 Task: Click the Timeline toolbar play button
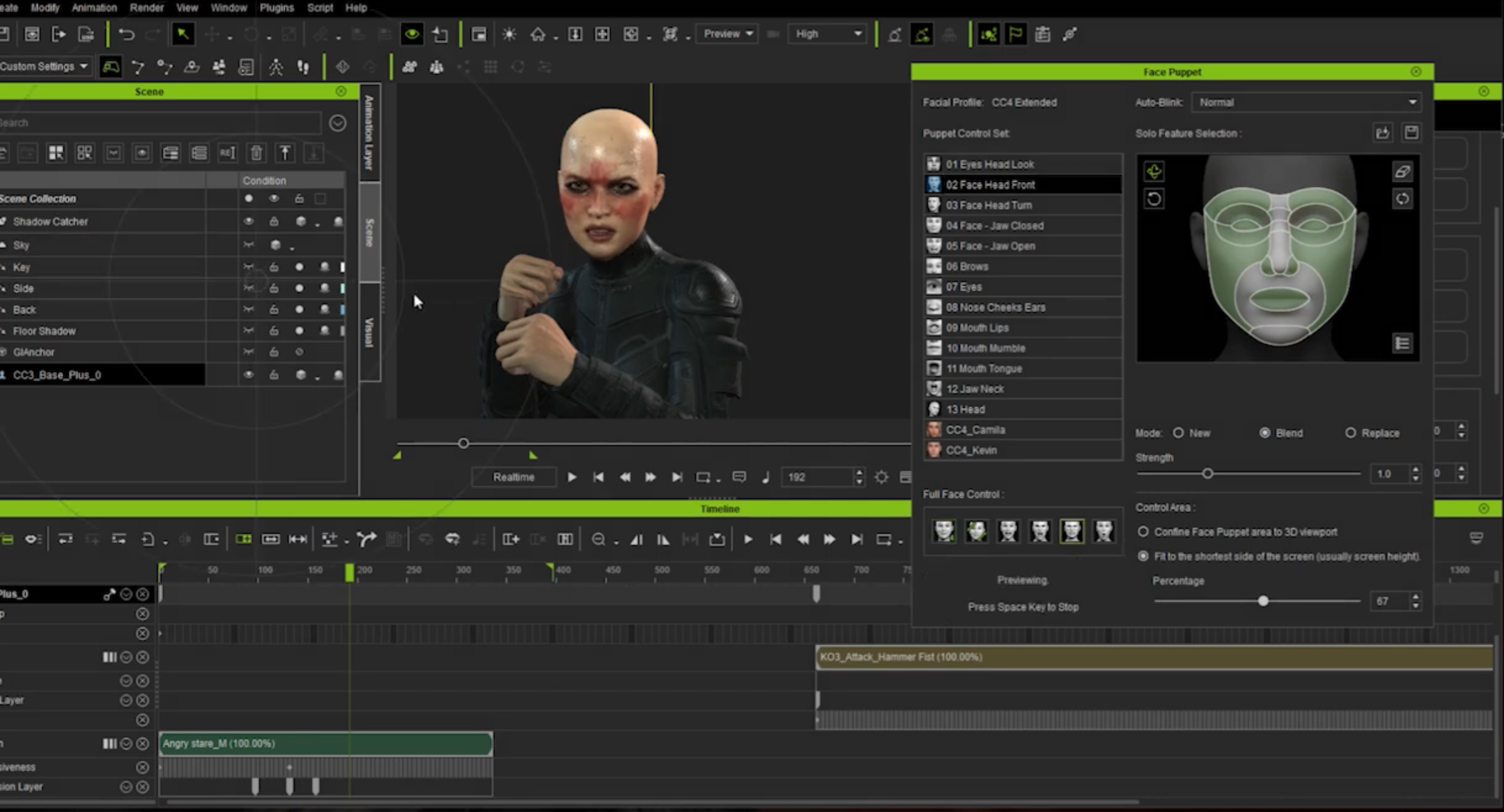748,539
